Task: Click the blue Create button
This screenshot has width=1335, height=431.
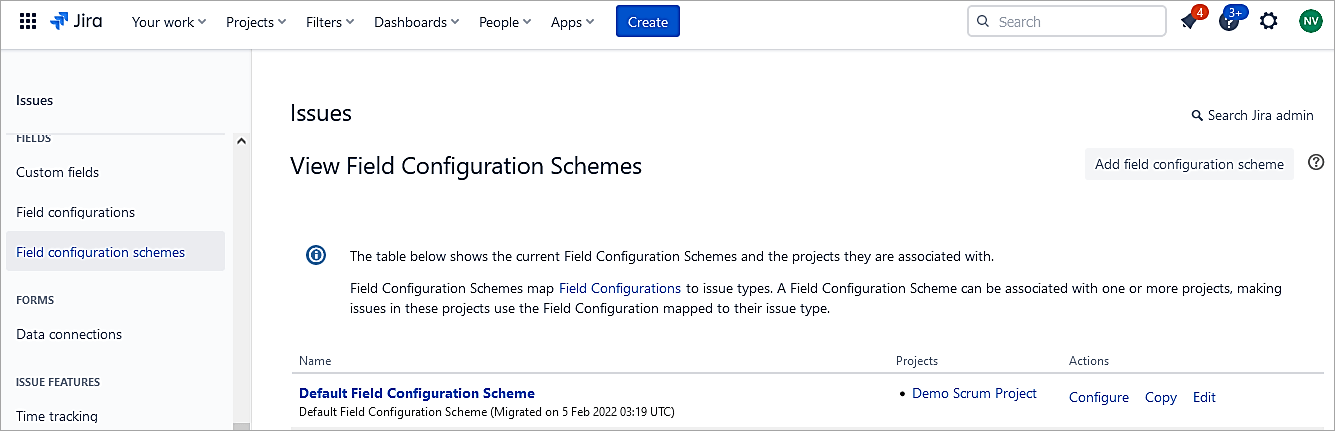Action: tap(647, 22)
